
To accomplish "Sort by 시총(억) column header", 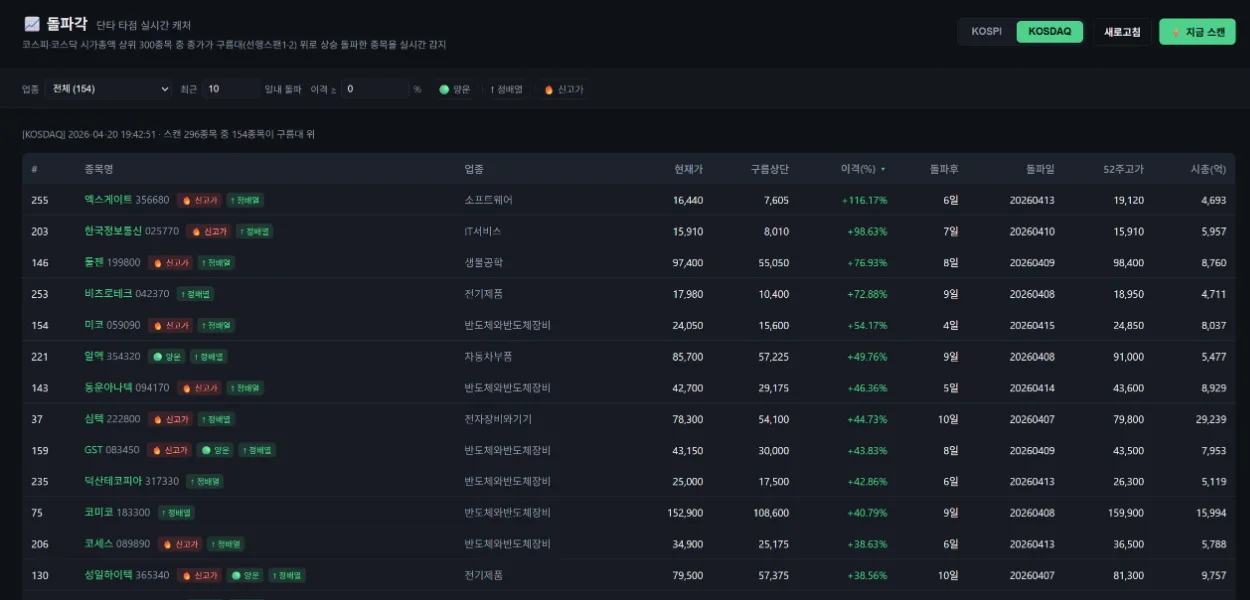I will 1208,169.
